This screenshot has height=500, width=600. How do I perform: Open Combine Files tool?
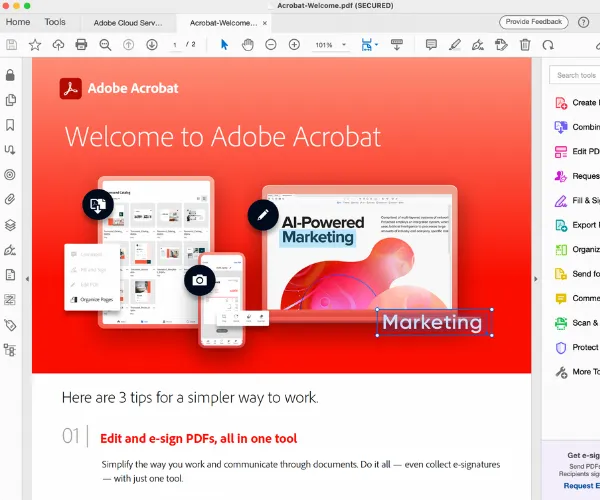(575, 127)
